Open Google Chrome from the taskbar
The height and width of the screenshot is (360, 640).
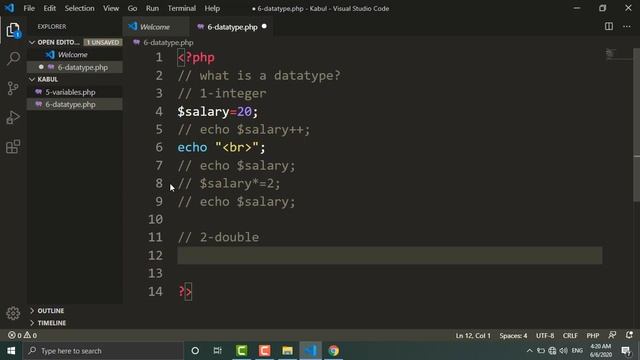333,351
